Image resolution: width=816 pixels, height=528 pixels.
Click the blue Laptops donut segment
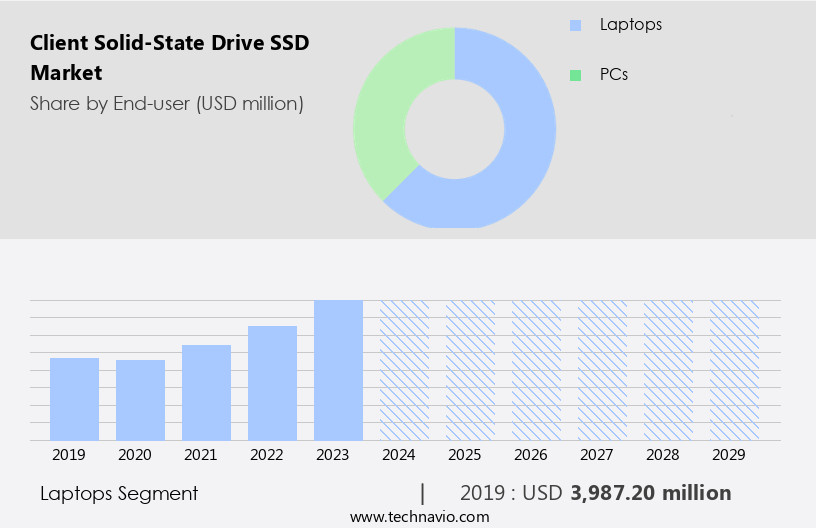520,160
